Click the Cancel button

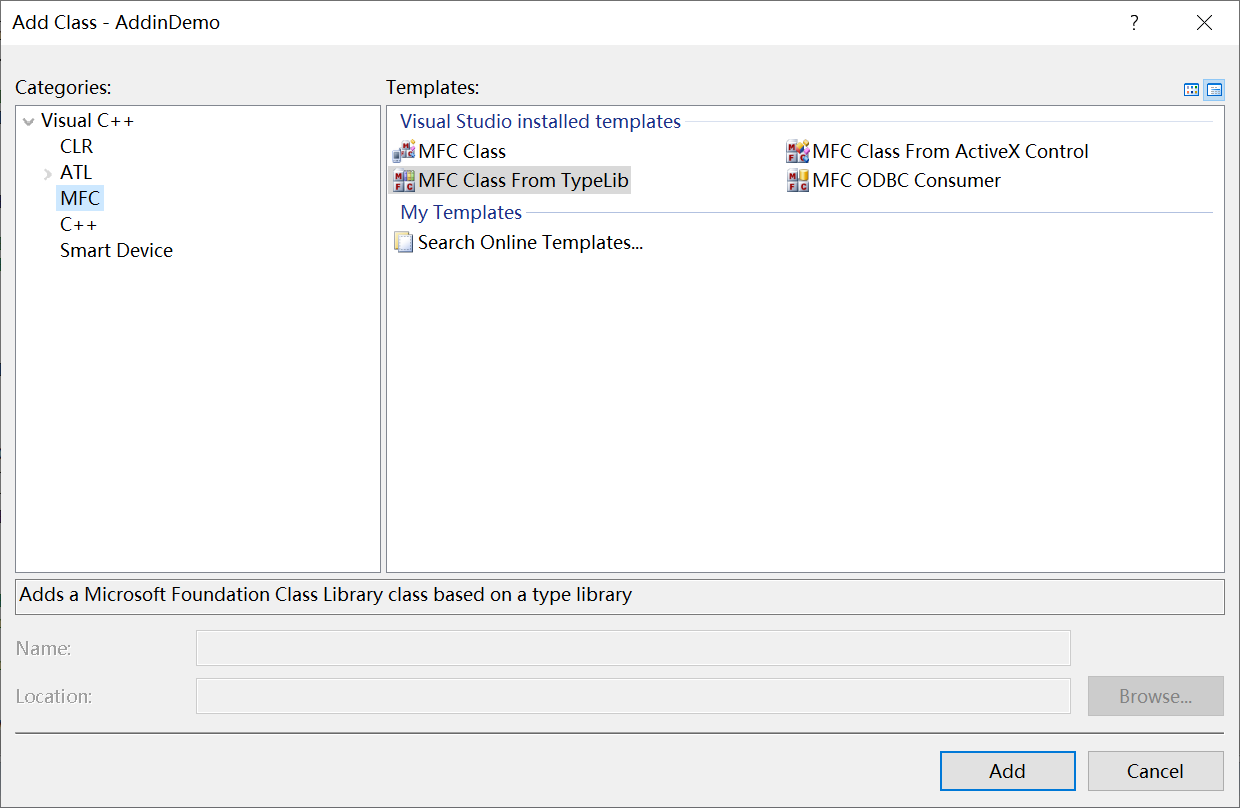pos(1155,771)
